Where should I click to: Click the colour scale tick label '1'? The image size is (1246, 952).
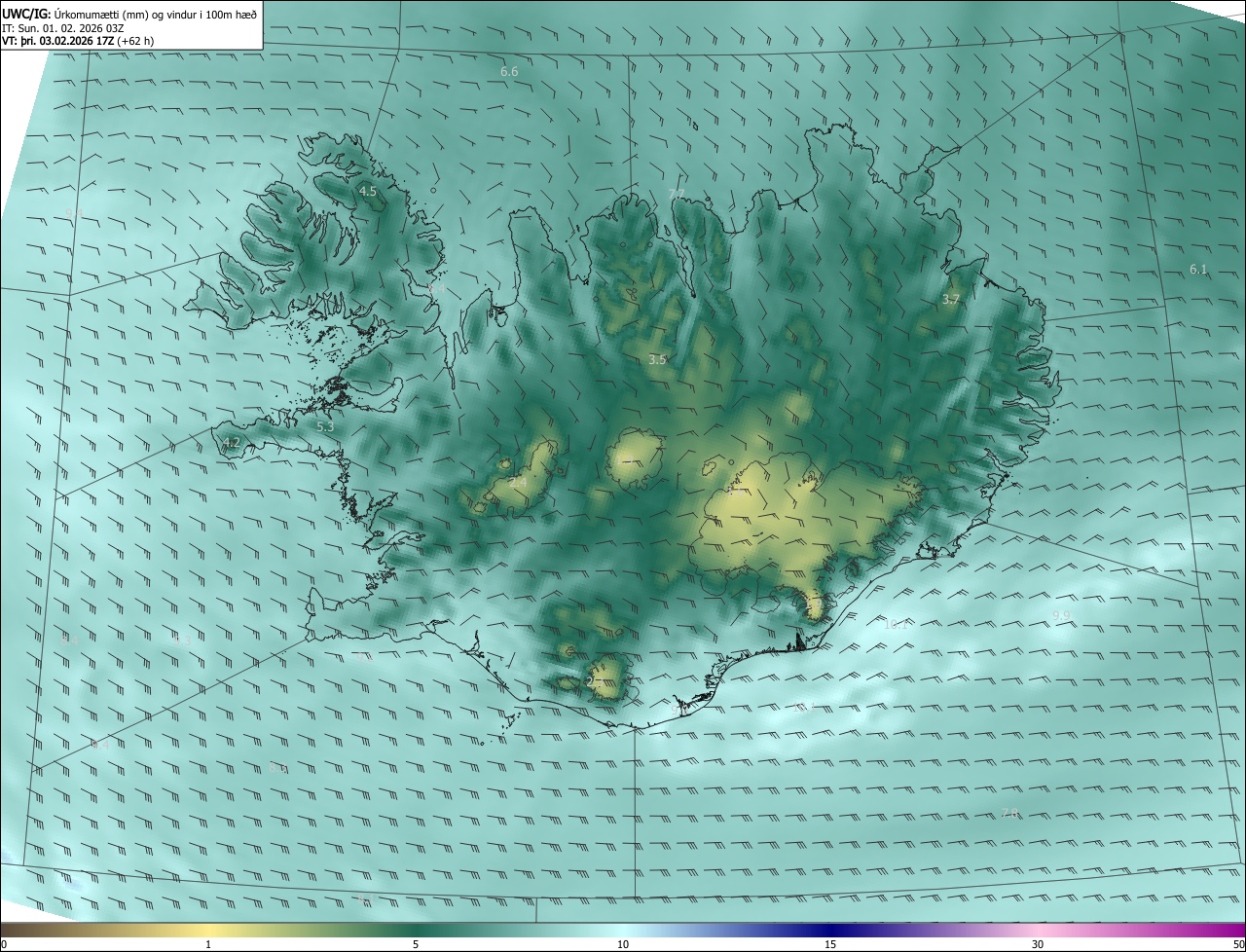point(208,944)
